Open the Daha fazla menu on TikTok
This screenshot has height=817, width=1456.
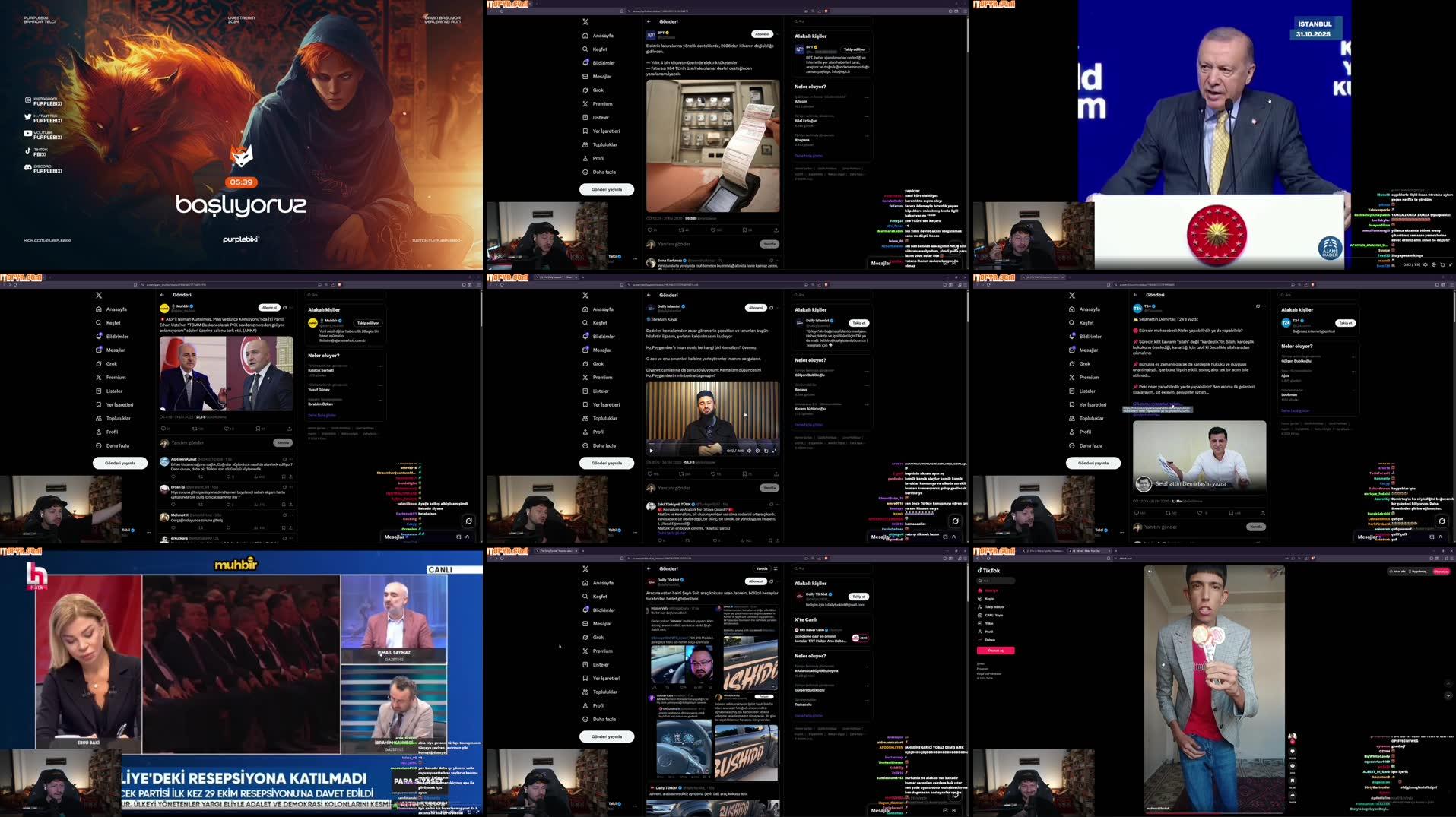point(990,640)
